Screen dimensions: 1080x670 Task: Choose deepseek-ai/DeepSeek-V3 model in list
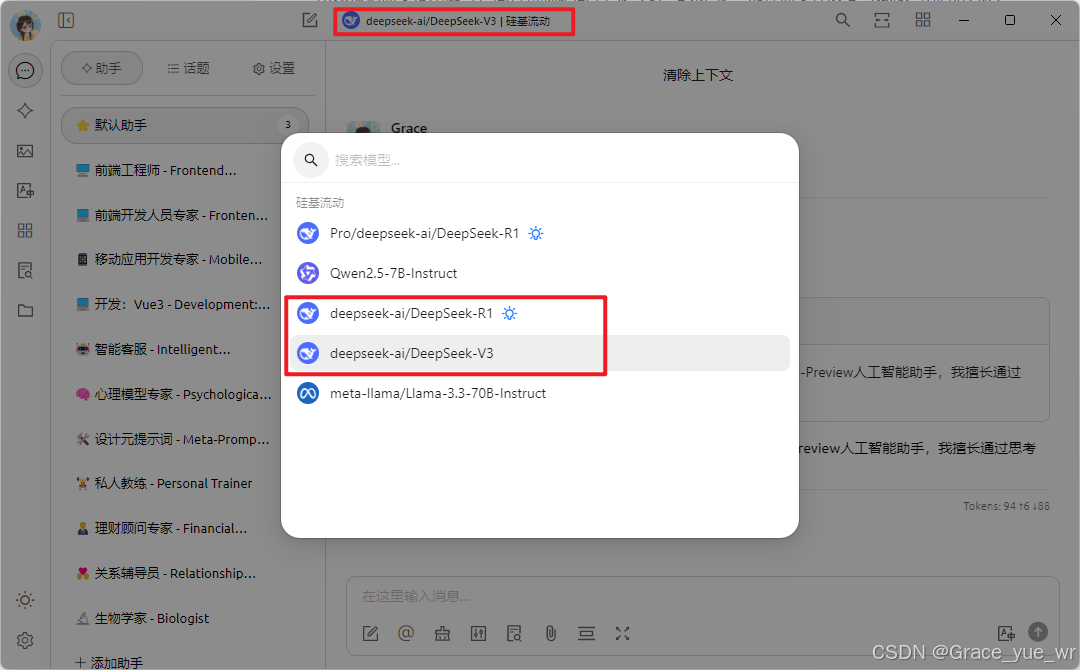540,353
